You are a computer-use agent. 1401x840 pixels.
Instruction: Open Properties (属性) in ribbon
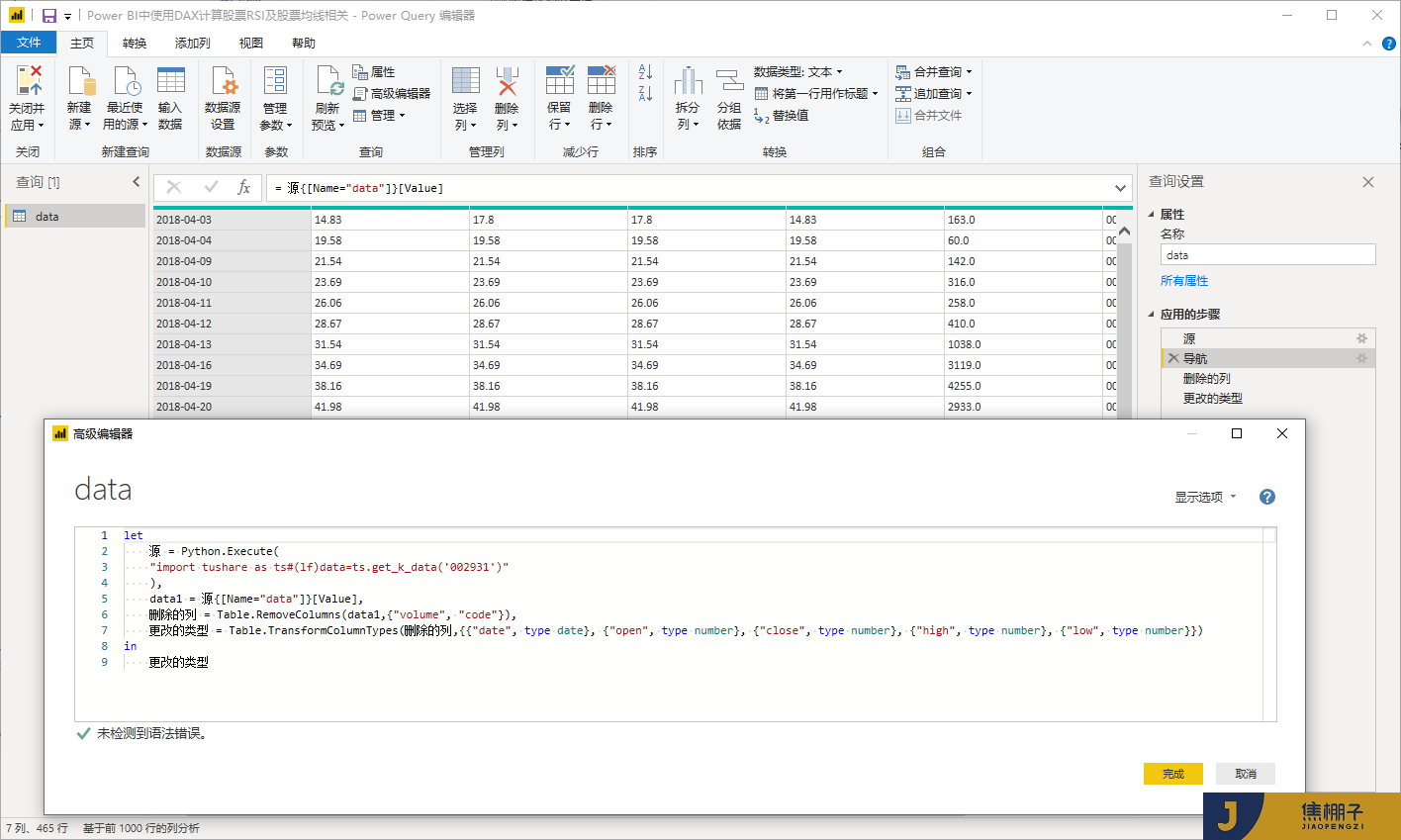pyautogui.click(x=374, y=72)
